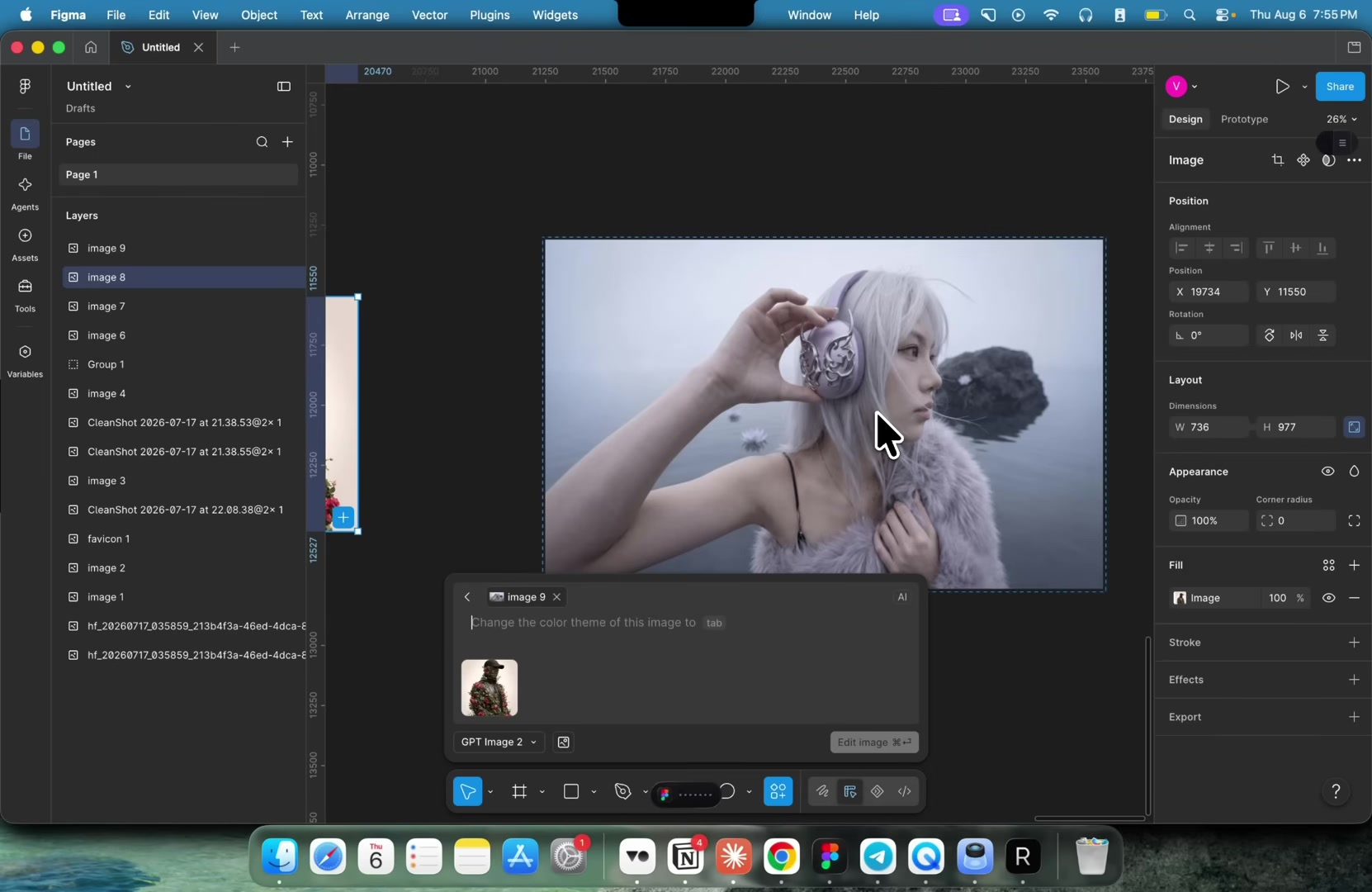Open the Plugins menu
Image resolution: width=1372 pixels, height=892 pixels.
(490, 15)
